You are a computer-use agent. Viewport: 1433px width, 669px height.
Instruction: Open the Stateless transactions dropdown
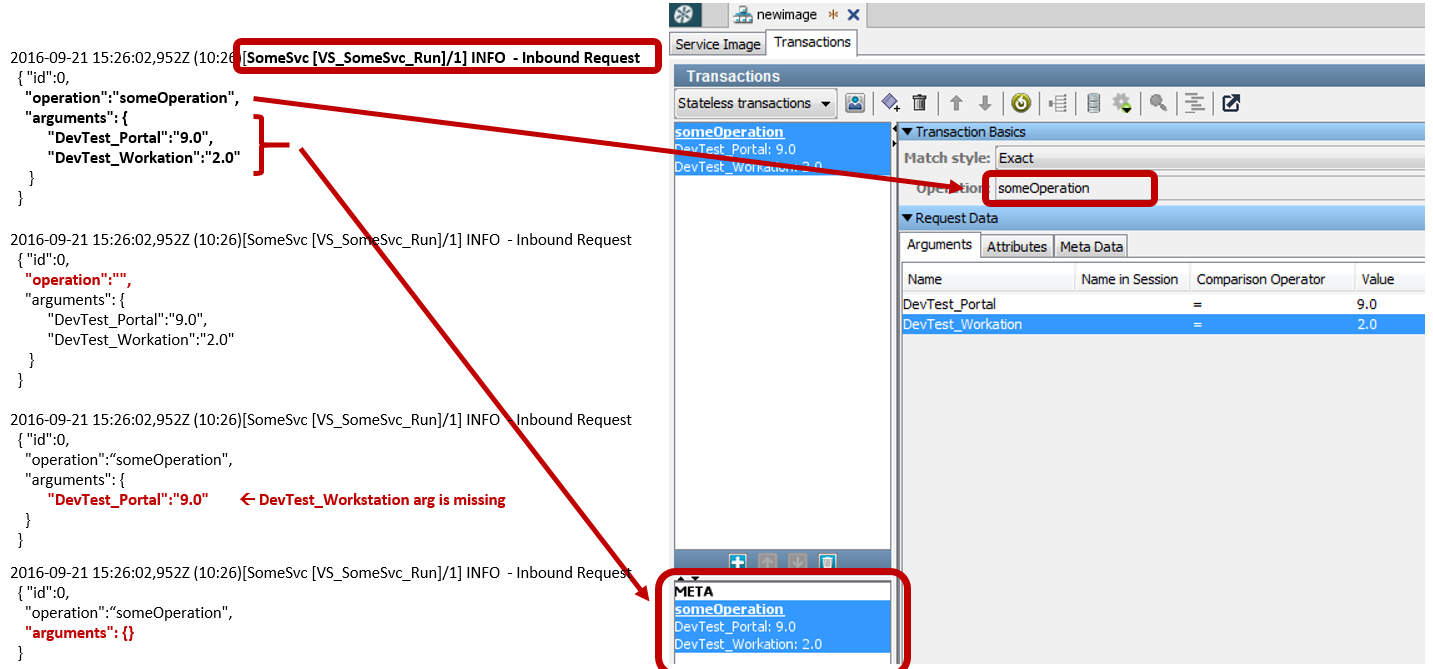click(756, 103)
